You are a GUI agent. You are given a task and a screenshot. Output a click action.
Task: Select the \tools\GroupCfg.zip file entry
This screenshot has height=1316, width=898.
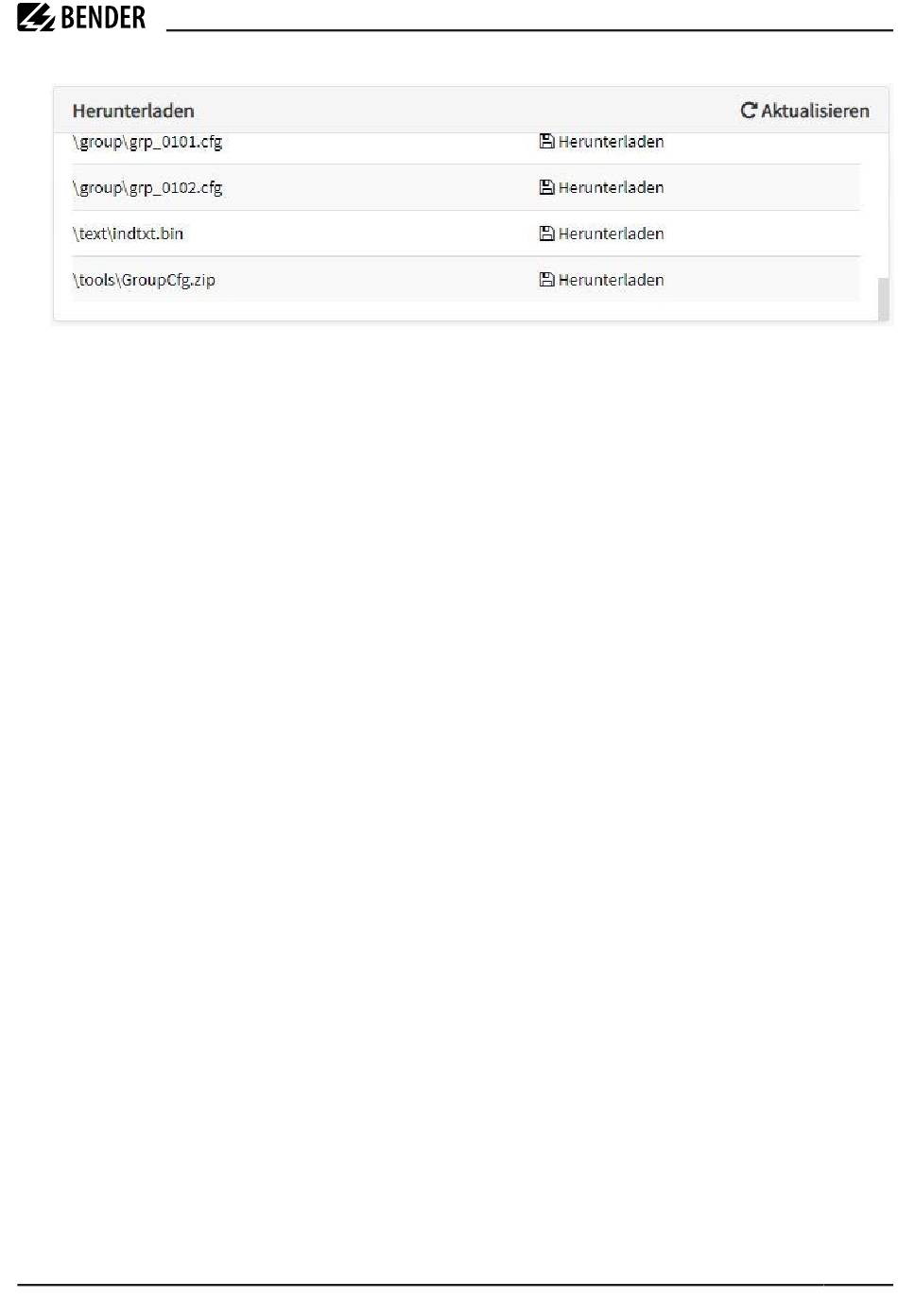tap(144, 280)
